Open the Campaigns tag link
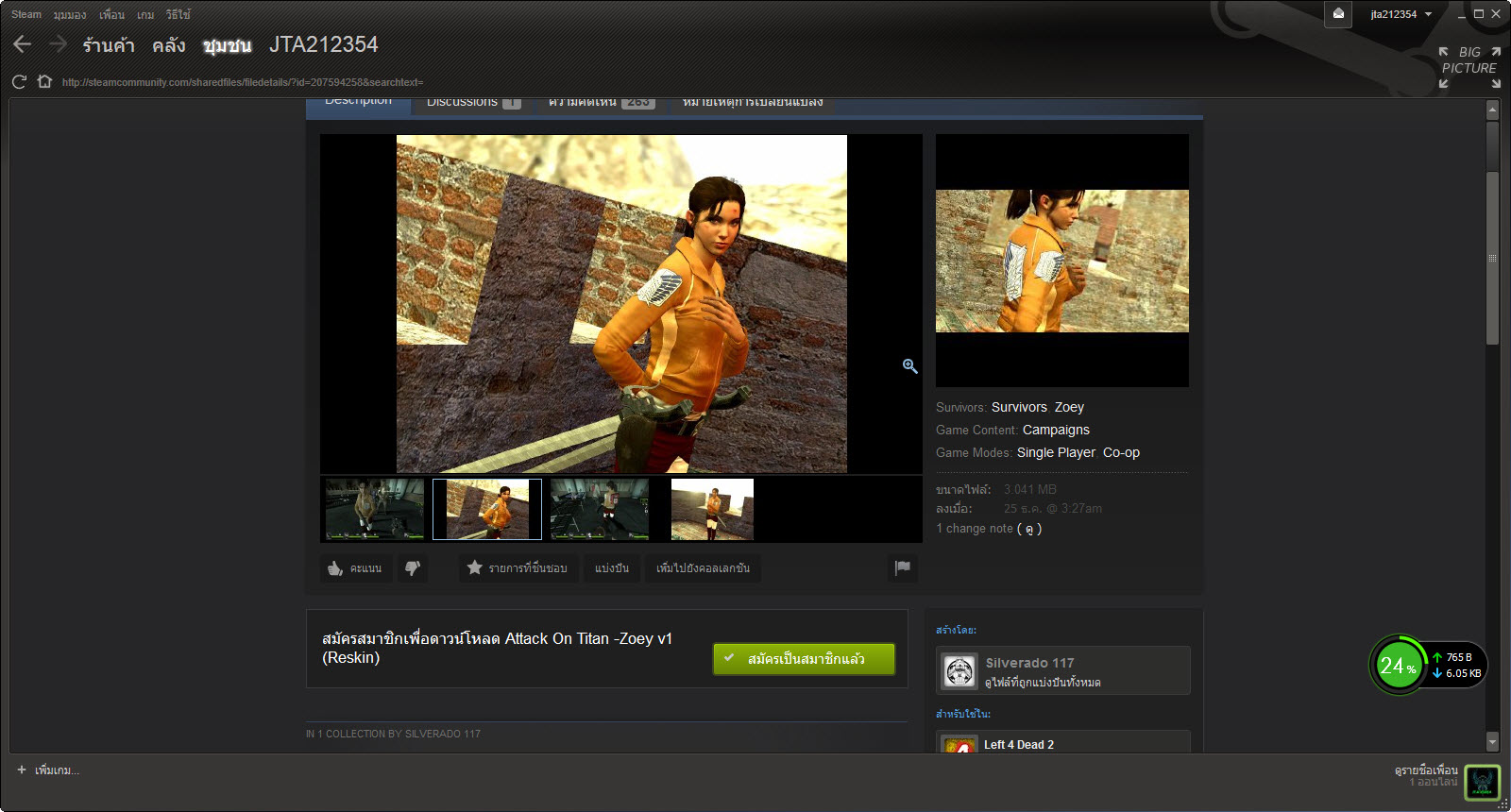Image resolution: width=1511 pixels, height=812 pixels. pyautogui.click(x=1056, y=430)
